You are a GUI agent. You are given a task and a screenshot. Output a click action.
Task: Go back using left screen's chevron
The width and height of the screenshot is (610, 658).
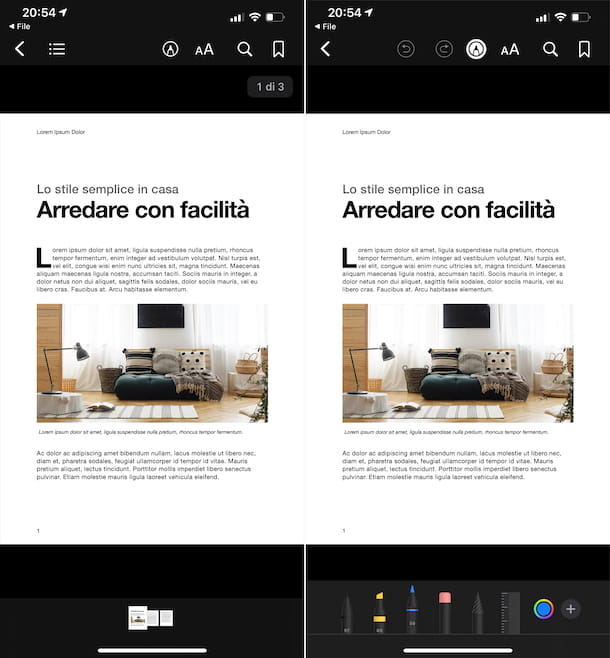click(x=19, y=49)
